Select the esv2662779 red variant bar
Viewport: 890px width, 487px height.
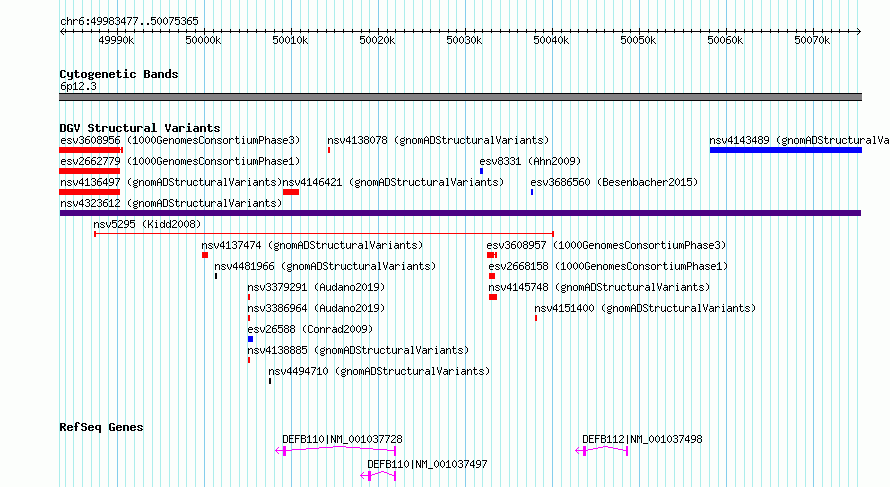point(90,171)
